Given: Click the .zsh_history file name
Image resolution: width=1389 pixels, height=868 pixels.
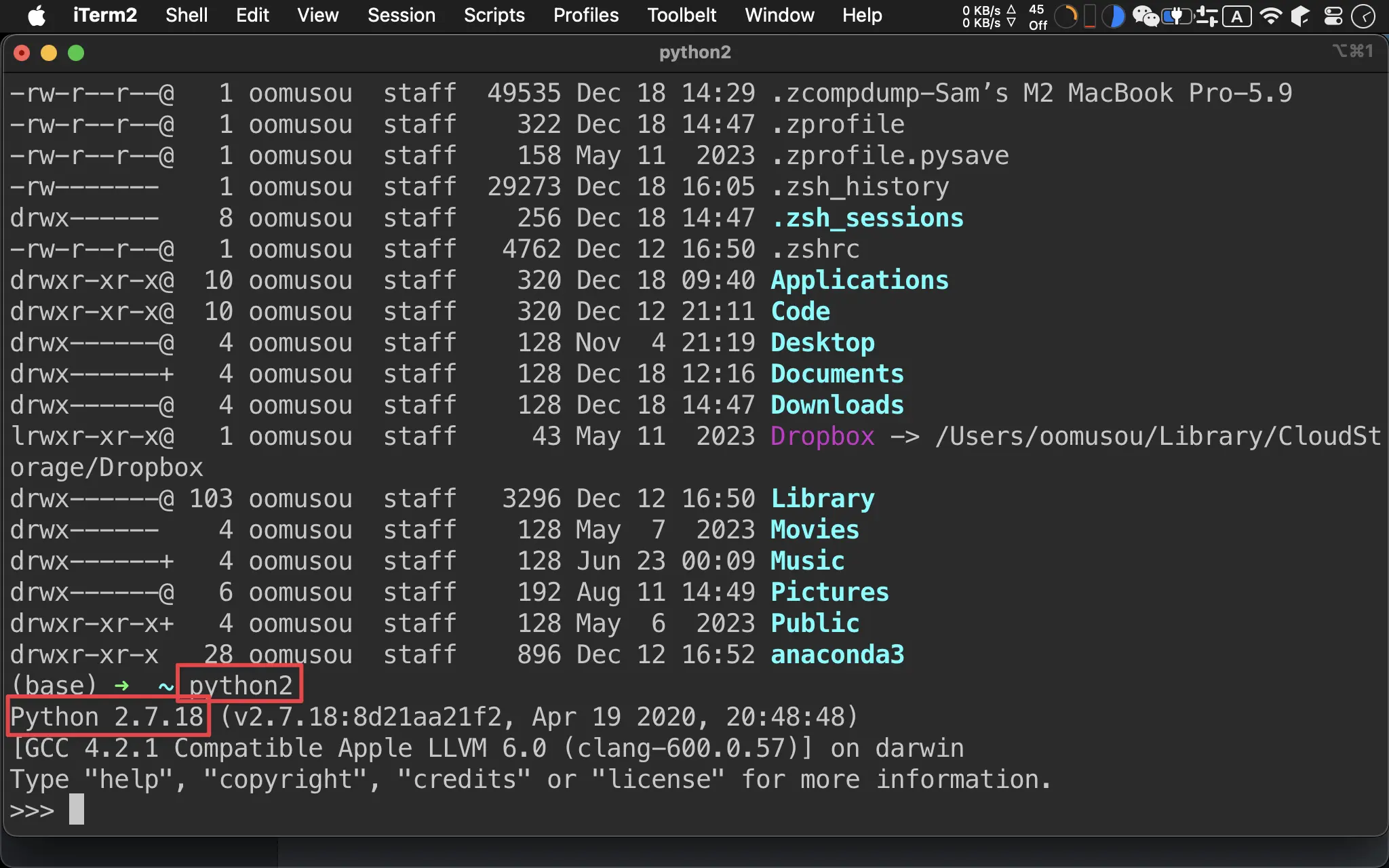Looking at the screenshot, I should point(861,187).
